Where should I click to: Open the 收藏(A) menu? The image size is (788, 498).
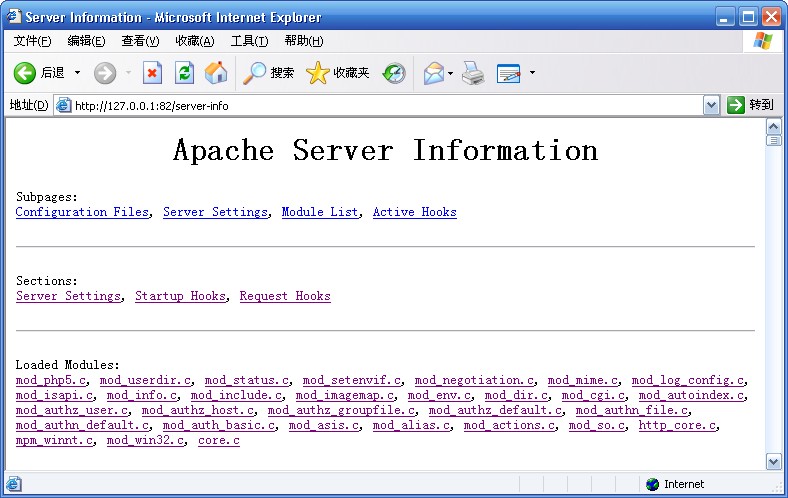195,41
